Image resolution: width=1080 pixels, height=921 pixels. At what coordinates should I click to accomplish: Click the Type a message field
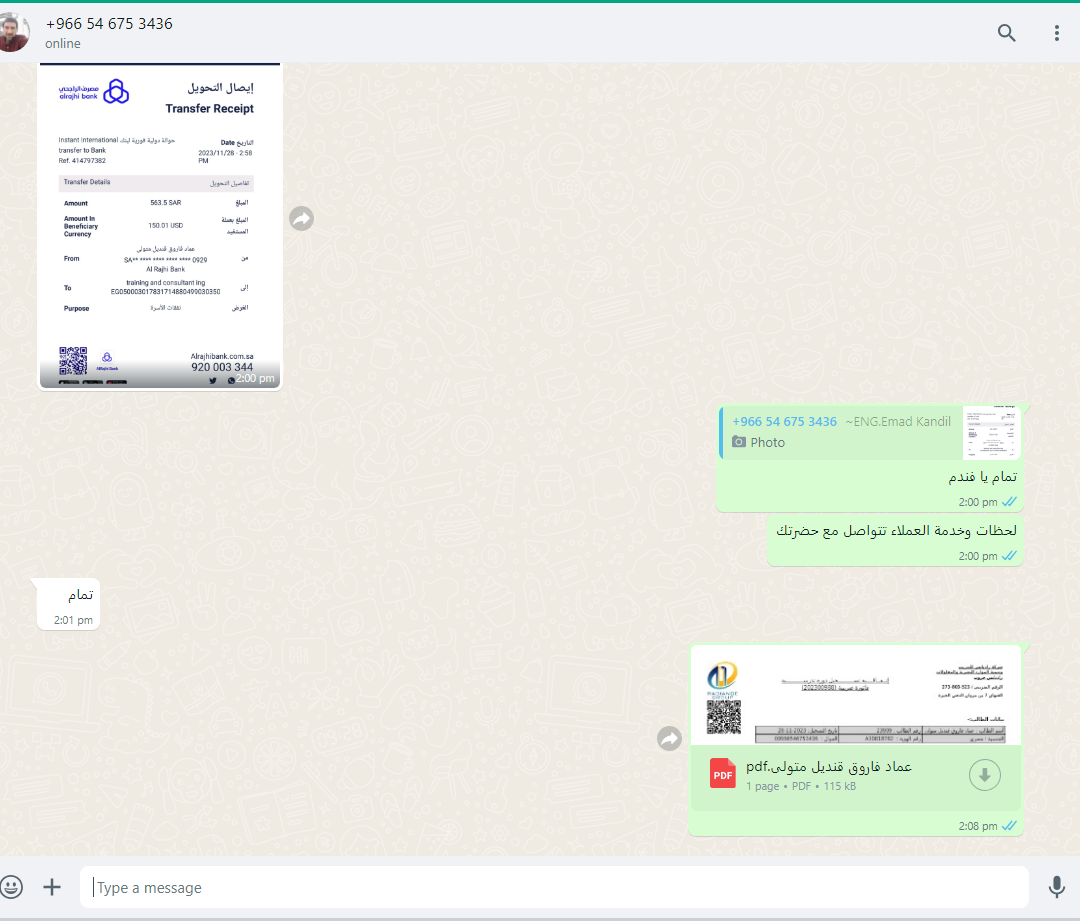[x=554, y=887]
